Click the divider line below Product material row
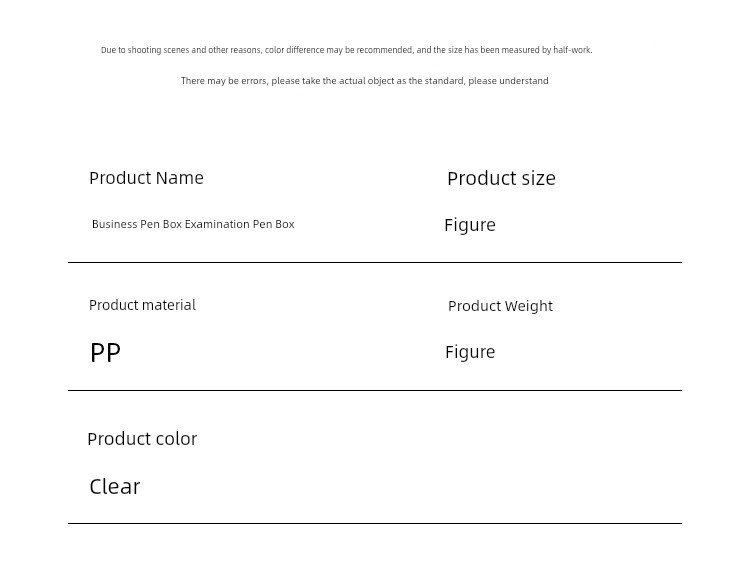Viewport: 750px width, 572px height. [x=375, y=390]
